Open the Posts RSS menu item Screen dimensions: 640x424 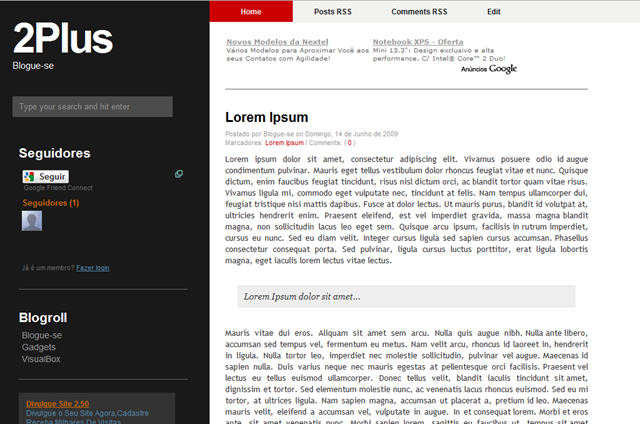(x=333, y=11)
